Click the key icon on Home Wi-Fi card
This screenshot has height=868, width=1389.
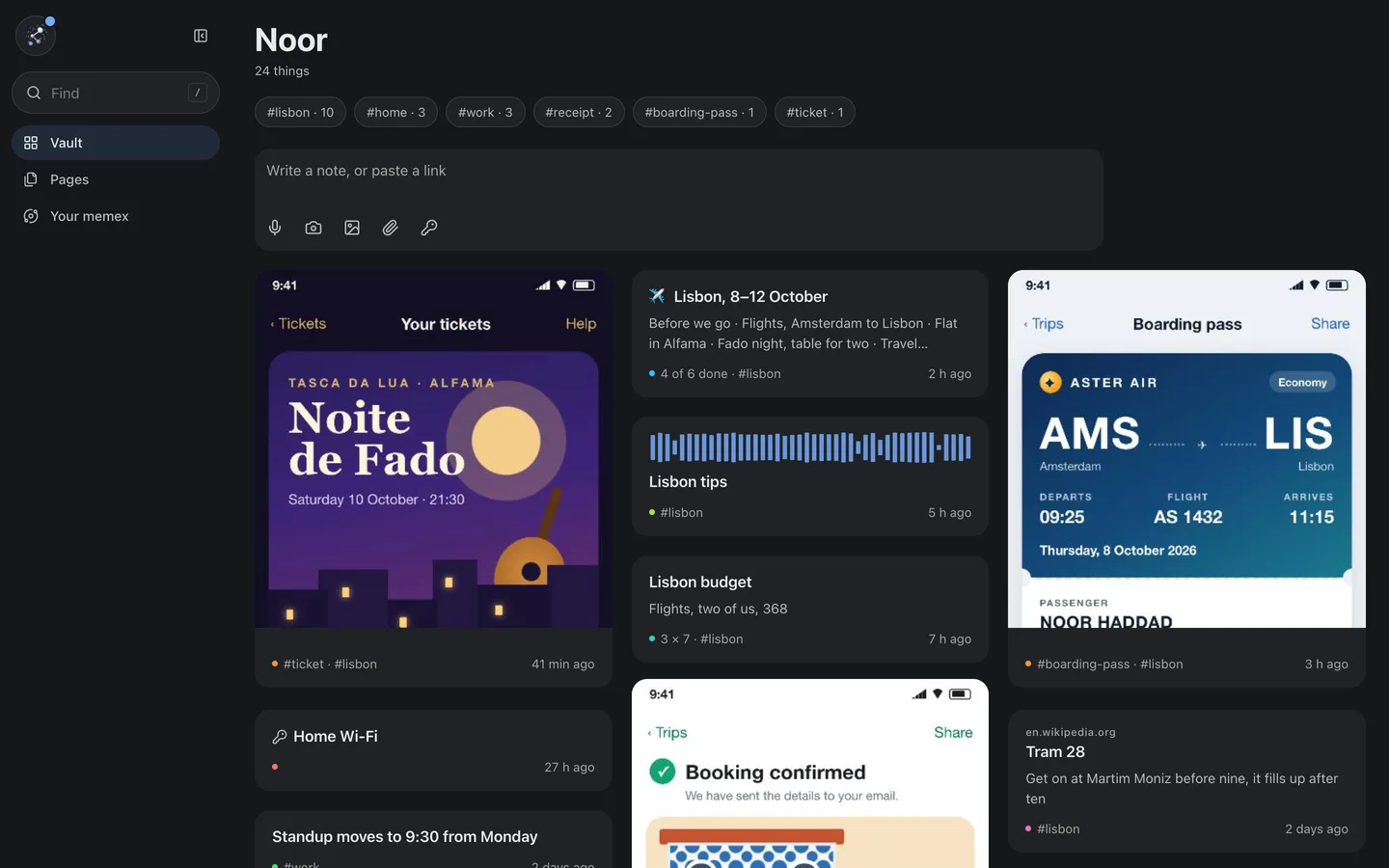pyautogui.click(x=280, y=737)
